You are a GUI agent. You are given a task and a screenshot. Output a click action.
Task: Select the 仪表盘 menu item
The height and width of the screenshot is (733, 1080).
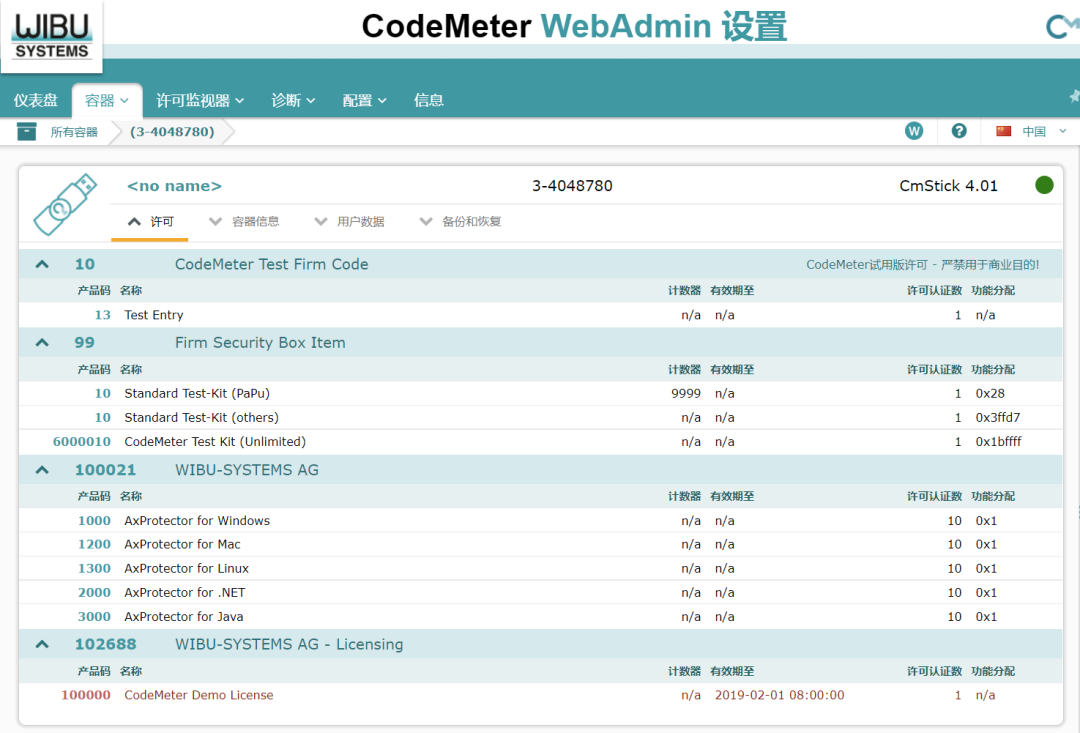click(x=37, y=99)
